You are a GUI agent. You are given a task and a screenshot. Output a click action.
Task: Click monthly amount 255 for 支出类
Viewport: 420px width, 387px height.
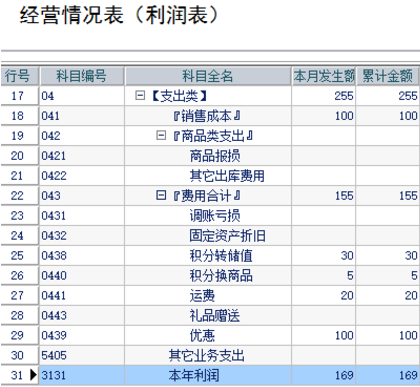click(344, 96)
